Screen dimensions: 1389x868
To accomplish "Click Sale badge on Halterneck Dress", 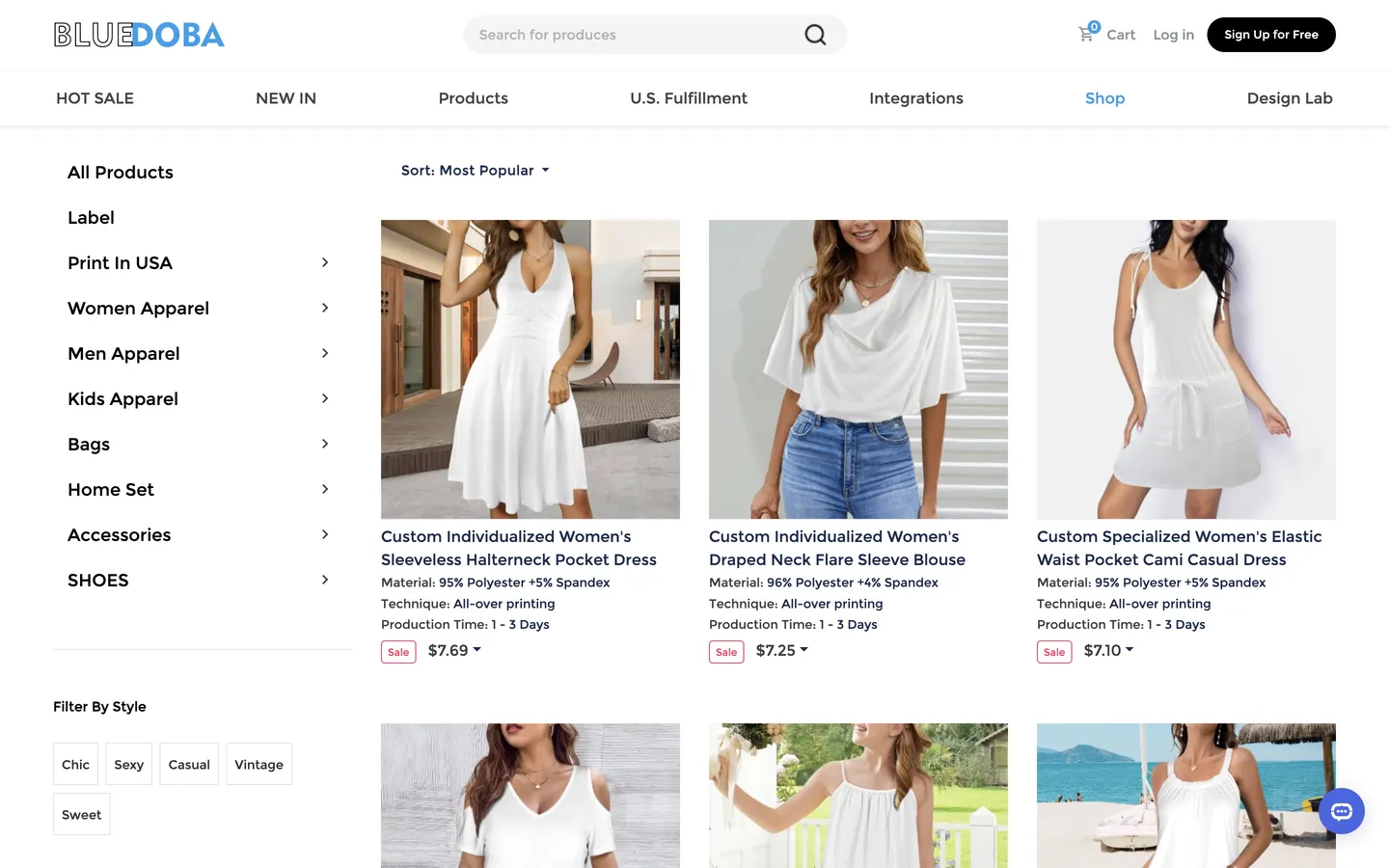I will [398, 652].
